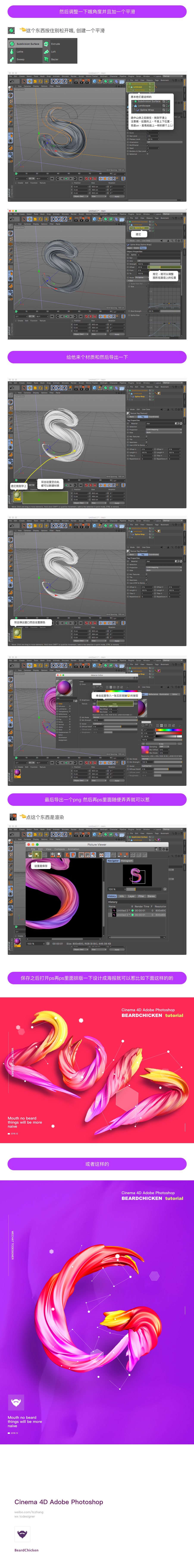
Task: Switch to the Histogram tab in Picture Viewer
Action: pos(127,861)
